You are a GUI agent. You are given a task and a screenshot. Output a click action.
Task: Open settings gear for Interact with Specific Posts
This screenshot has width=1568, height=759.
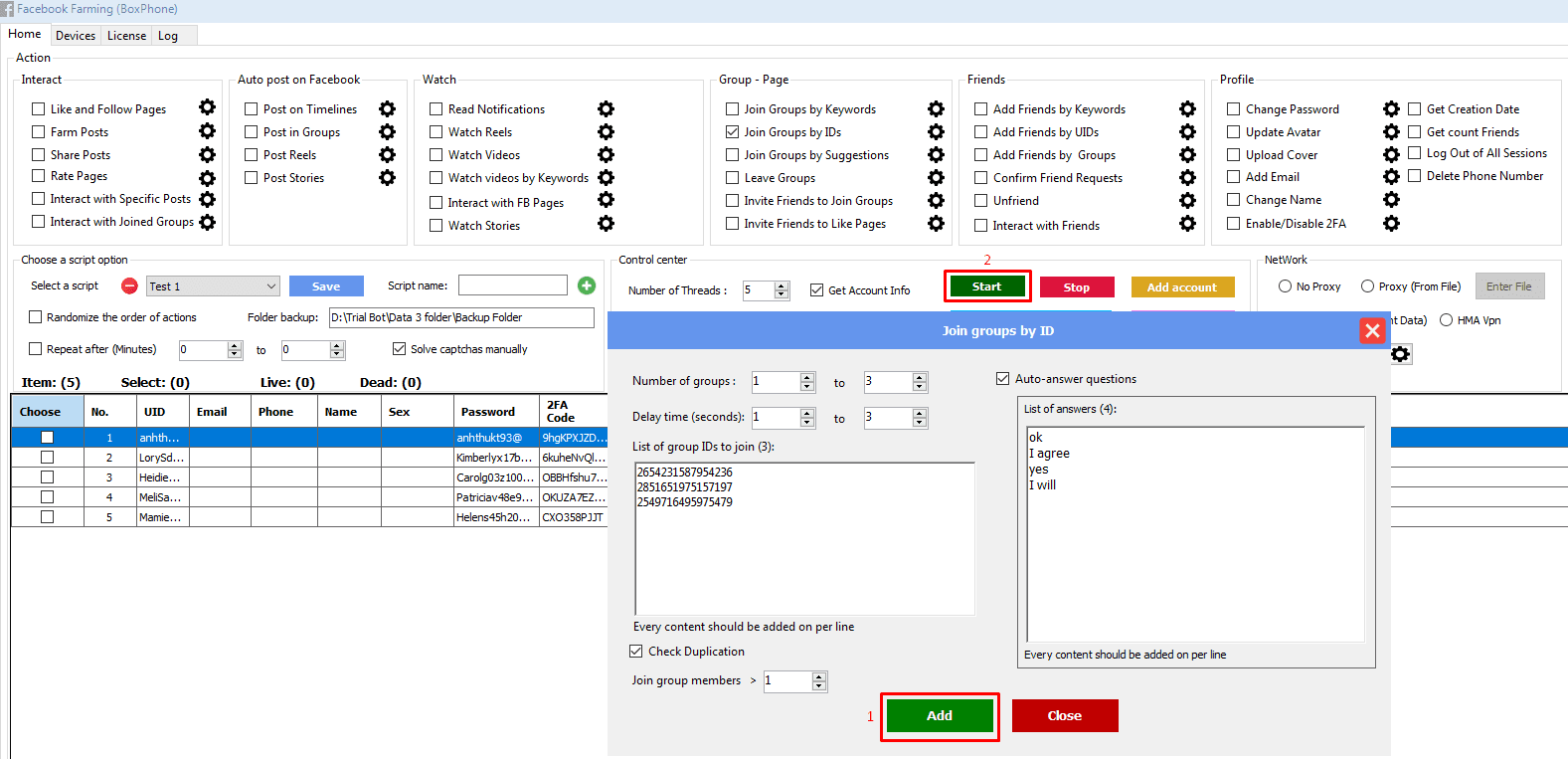tap(207, 200)
